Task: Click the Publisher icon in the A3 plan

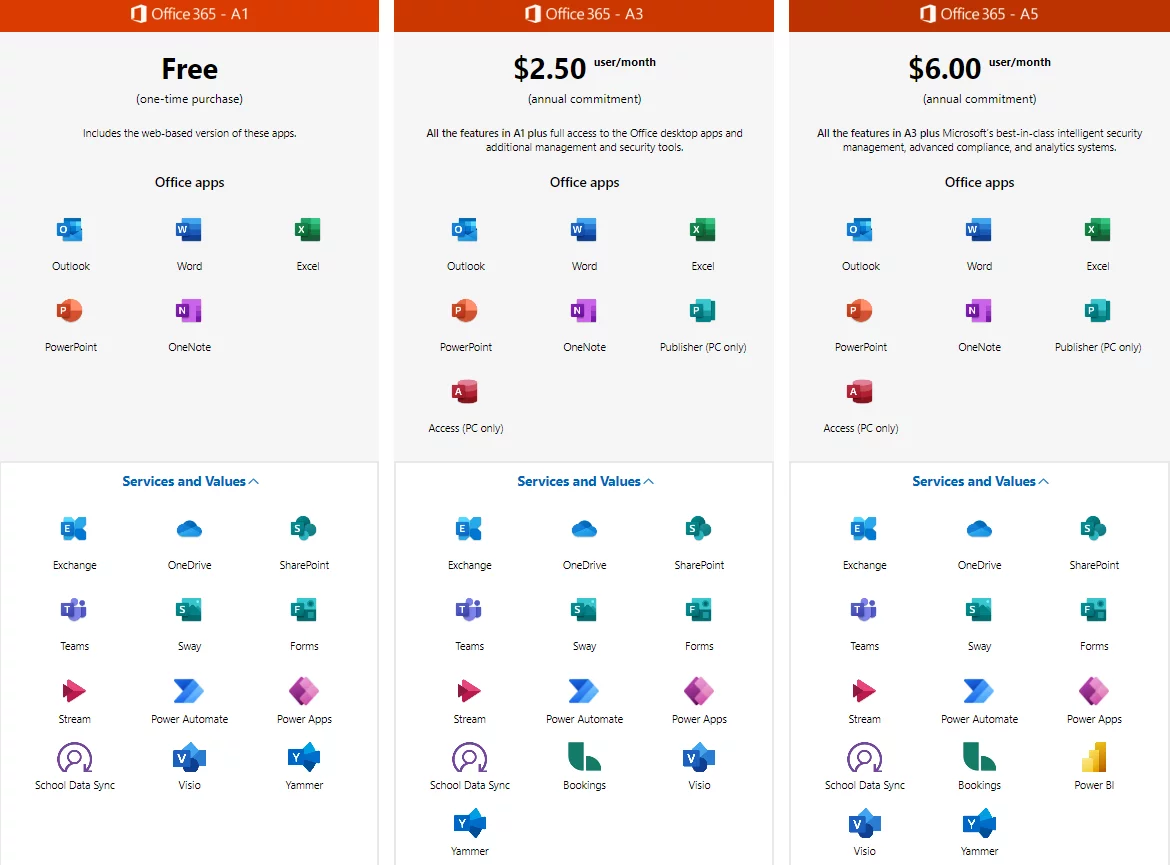Action: coord(702,311)
